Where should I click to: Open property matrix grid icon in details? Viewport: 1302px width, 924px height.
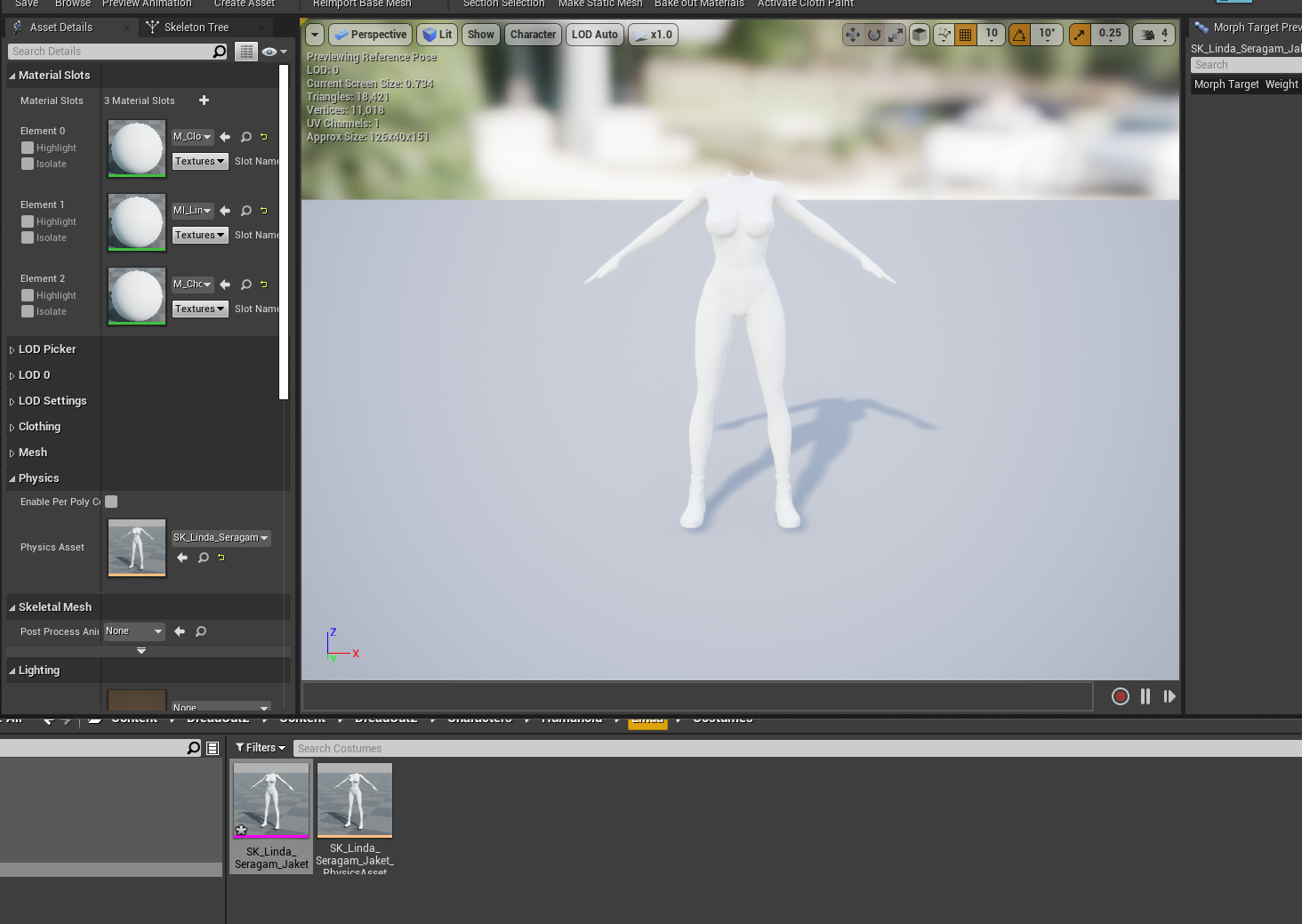click(246, 52)
